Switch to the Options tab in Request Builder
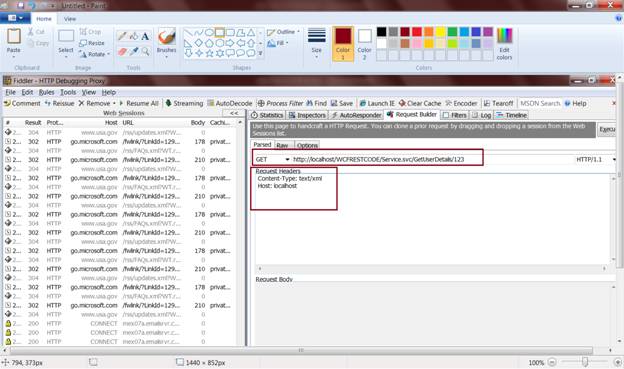This screenshot has width=624, height=369. (x=307, y=145)
